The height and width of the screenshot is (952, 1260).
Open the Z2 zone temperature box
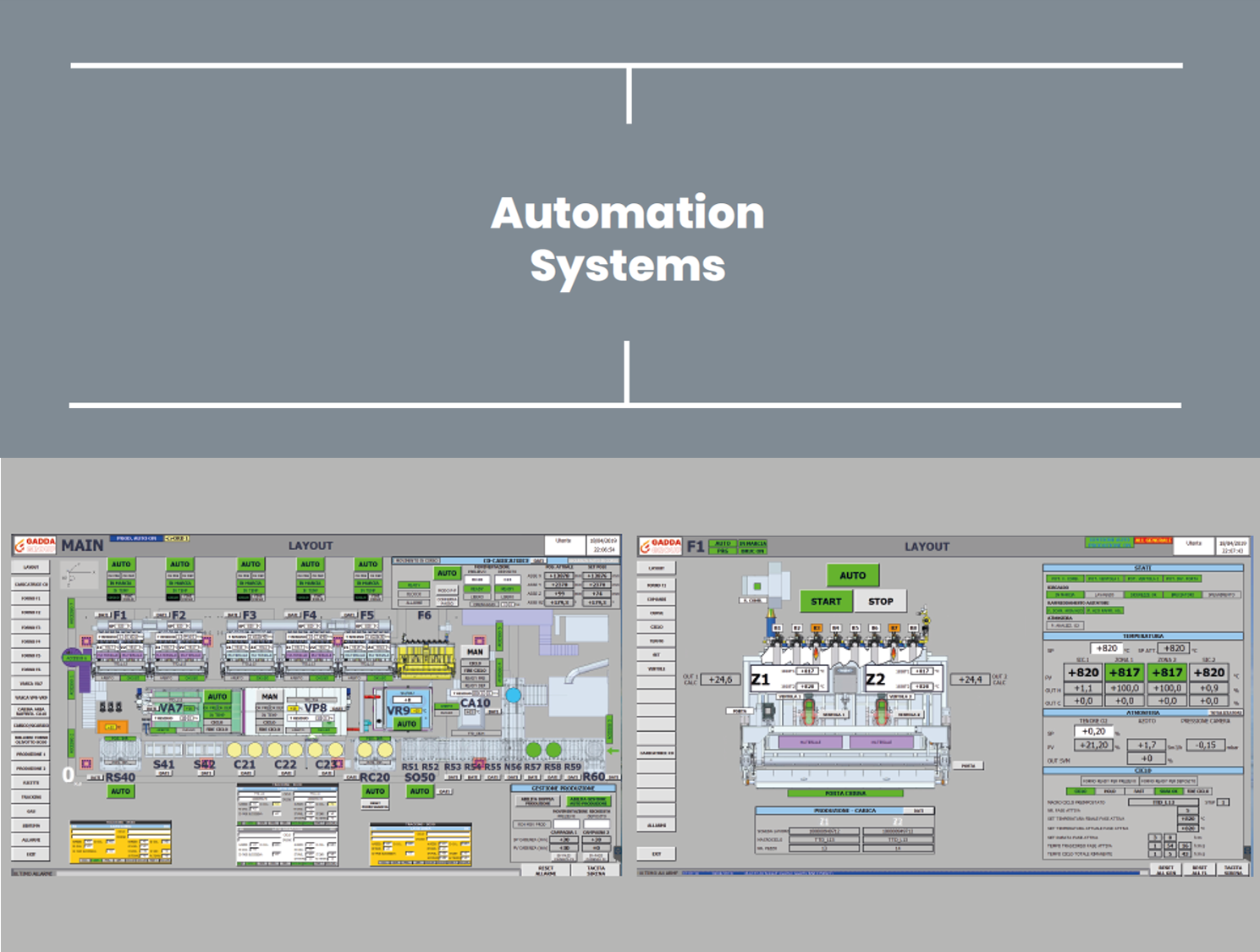[x=903, y=679]
